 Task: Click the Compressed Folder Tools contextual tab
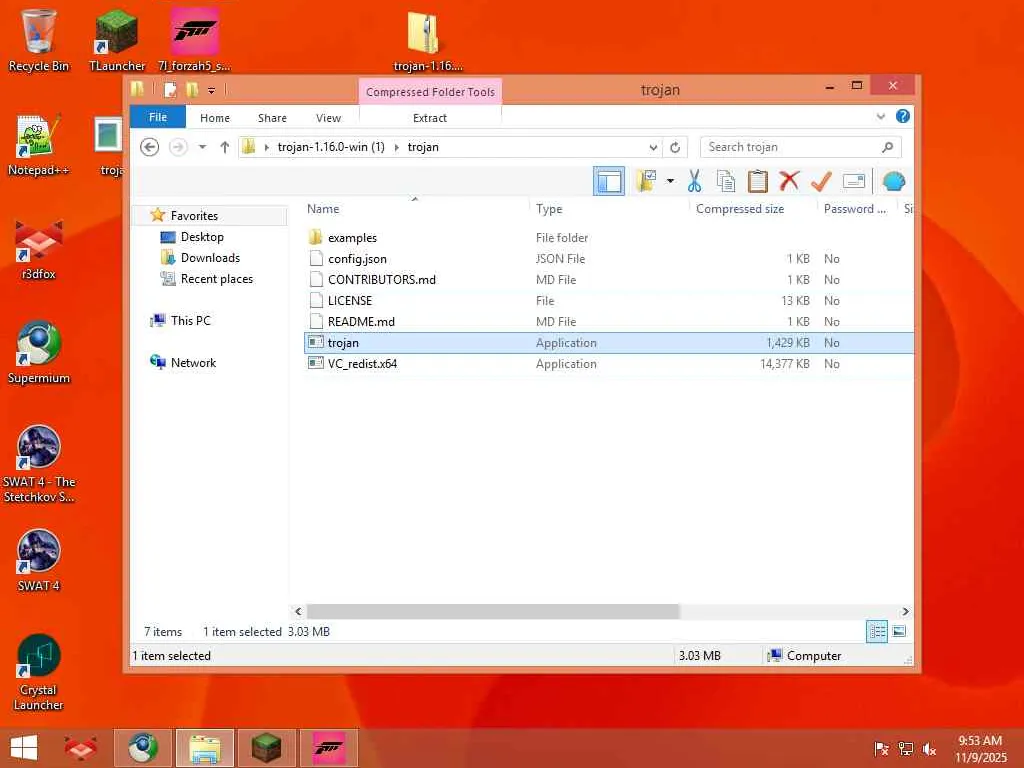(430, 92)
